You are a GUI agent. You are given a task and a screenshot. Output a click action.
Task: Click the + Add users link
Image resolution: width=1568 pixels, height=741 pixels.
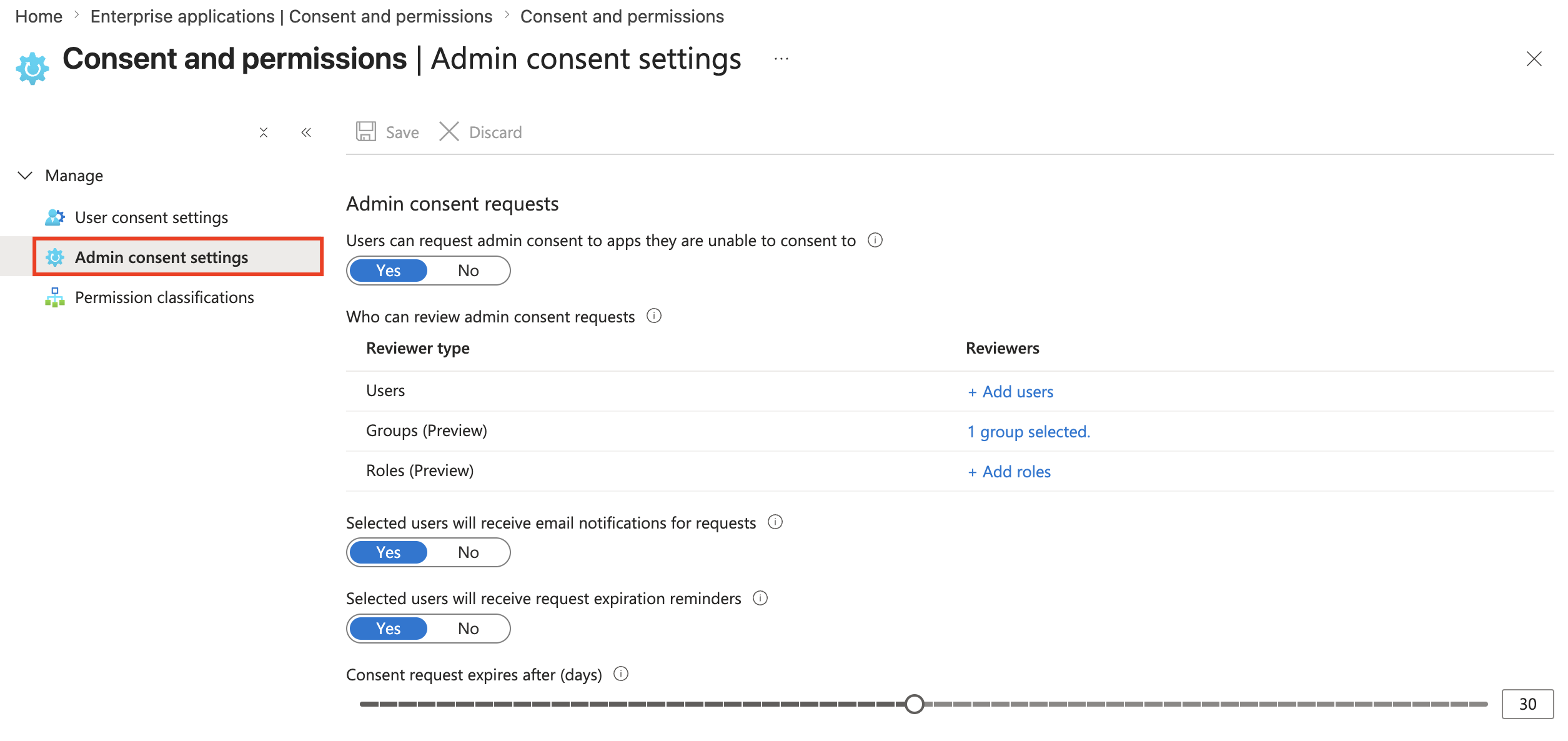pos(1010,392)
